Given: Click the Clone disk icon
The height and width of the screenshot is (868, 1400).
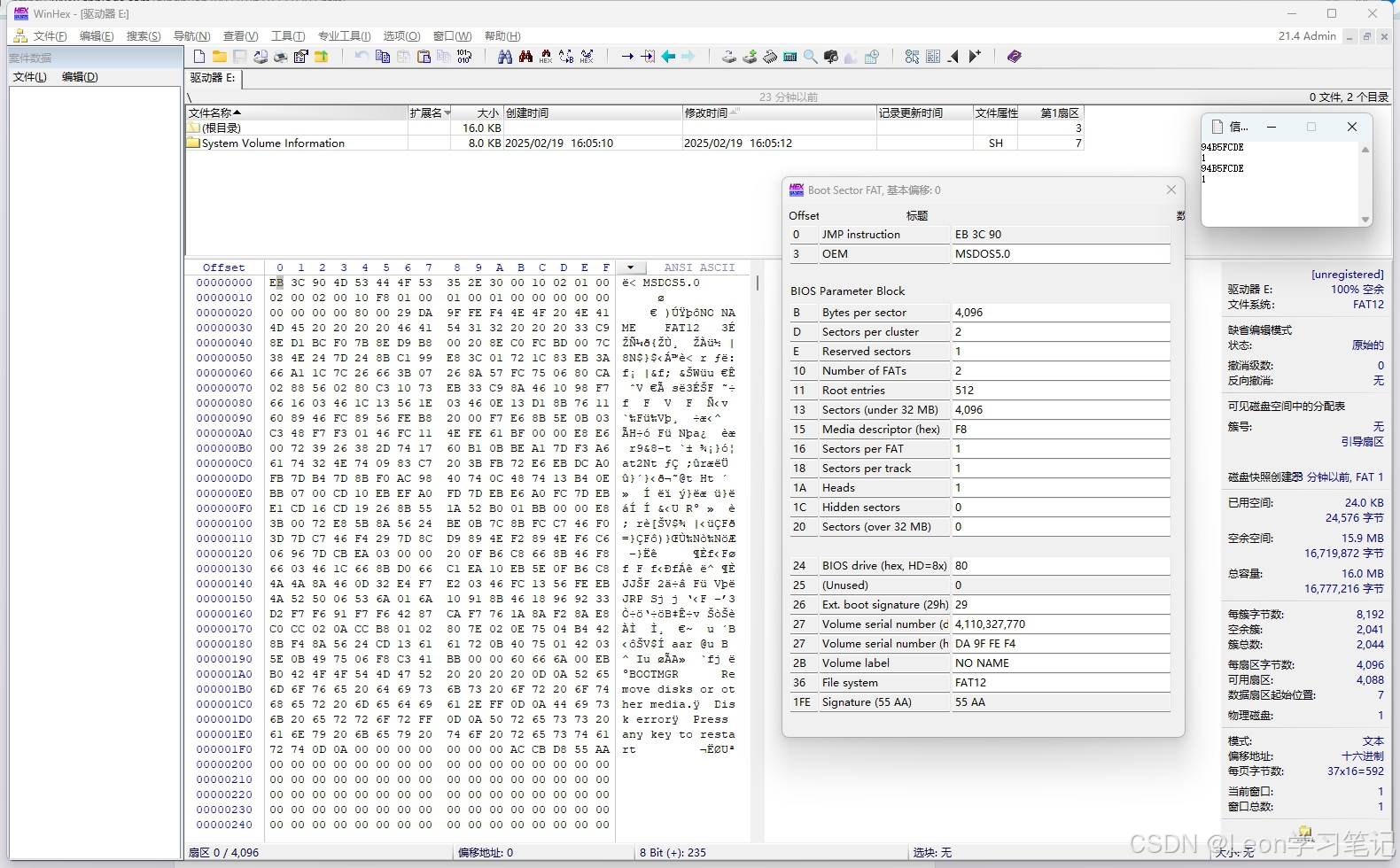Looking at the screenshot, I should point(750,57).
